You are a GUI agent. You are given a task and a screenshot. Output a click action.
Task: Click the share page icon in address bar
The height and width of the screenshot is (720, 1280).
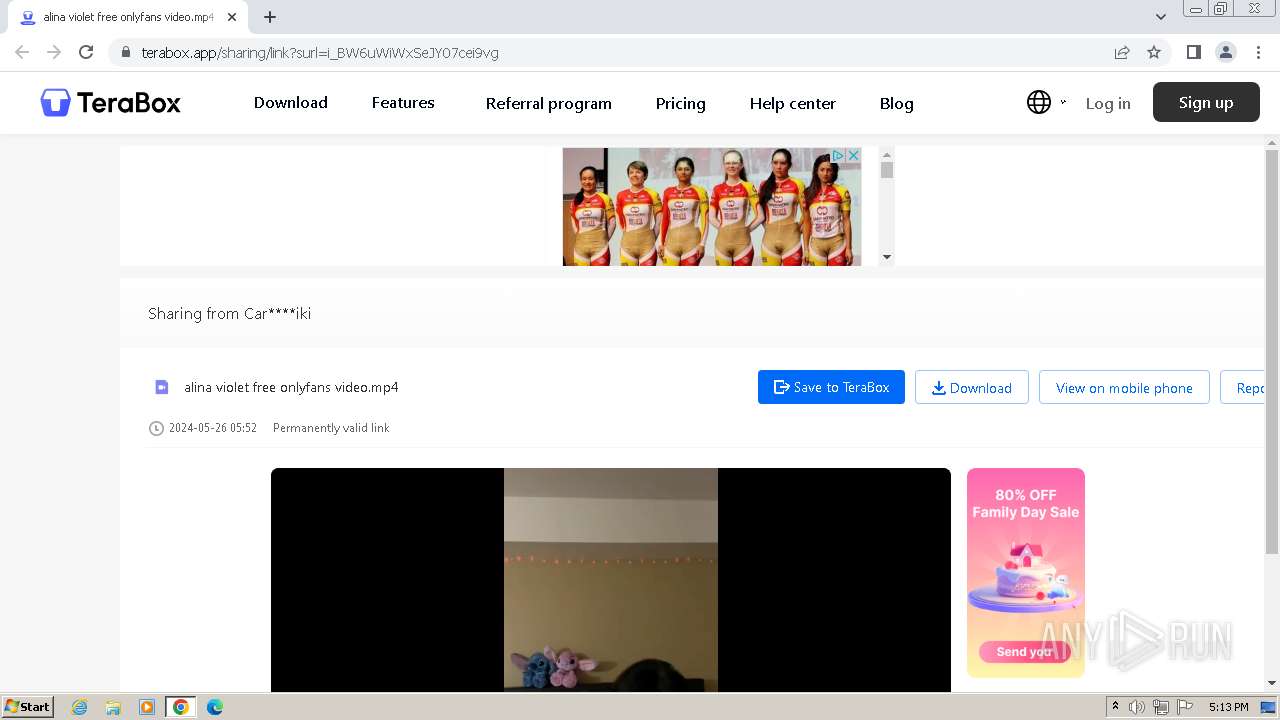tap(1122, 52)
